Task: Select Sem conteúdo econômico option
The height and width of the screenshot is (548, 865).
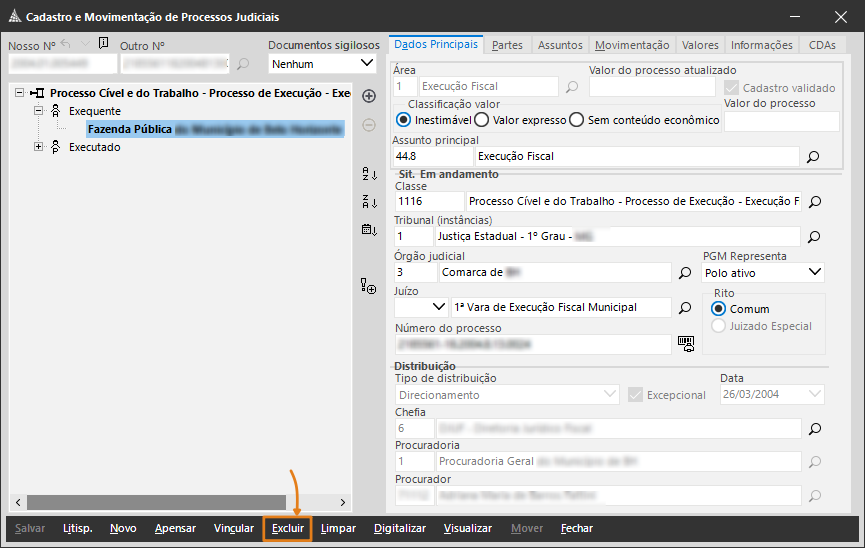Action: point(576,120)
